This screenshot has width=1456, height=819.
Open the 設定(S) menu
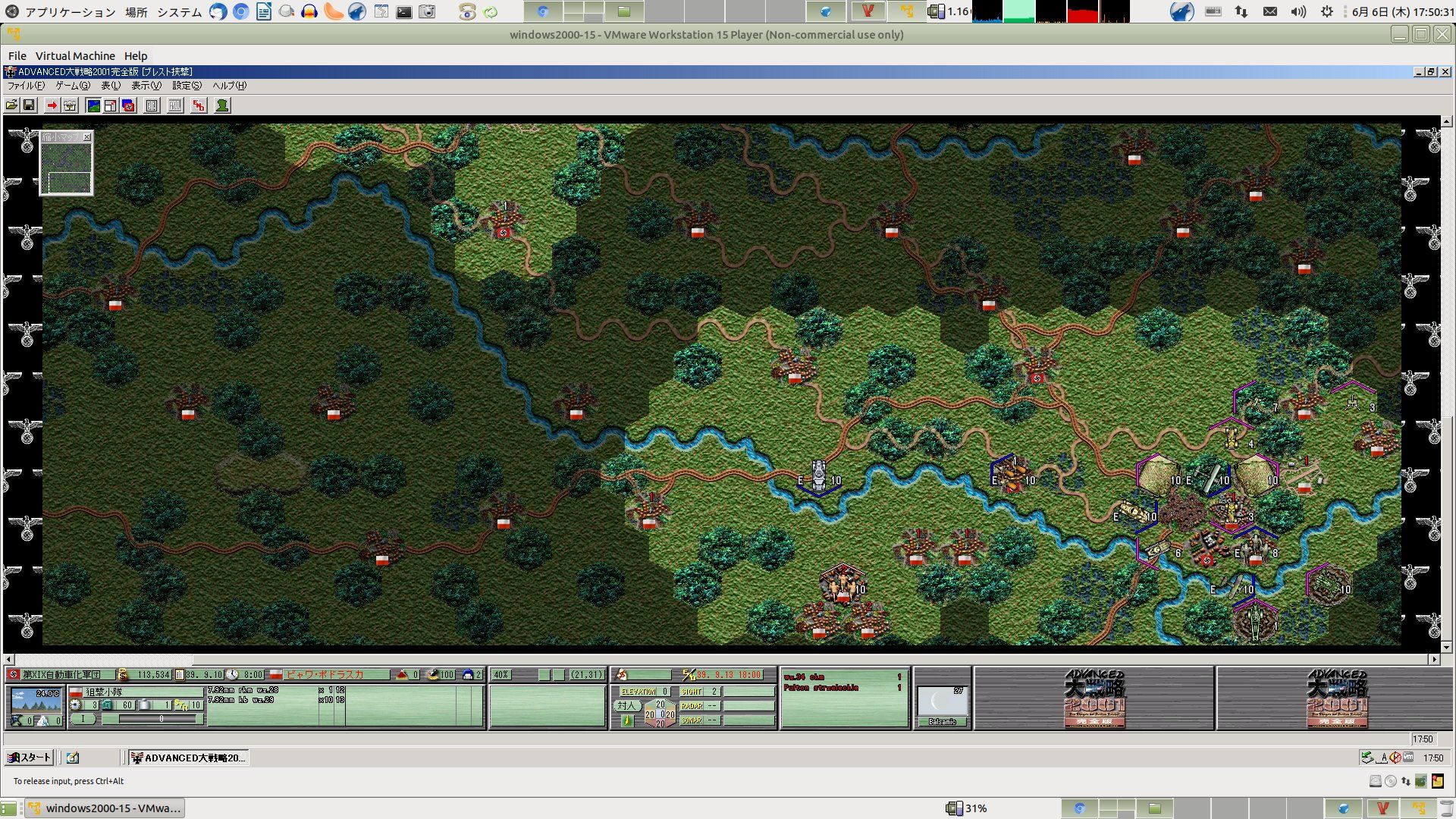pos(187,86)
